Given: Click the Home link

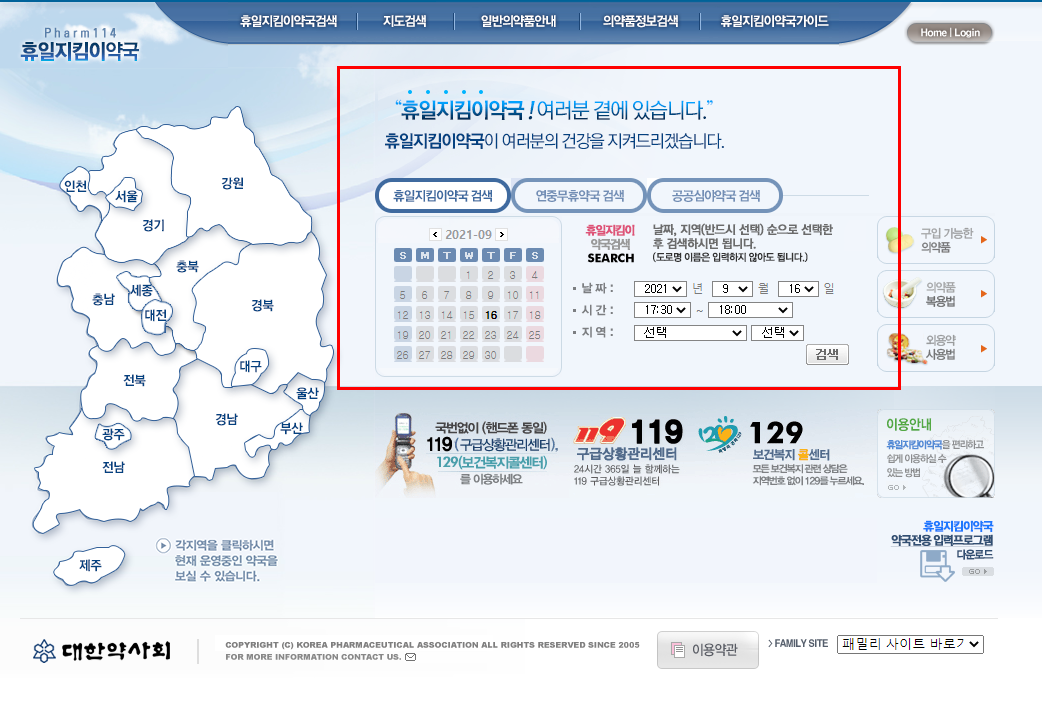Looking at the screenshot, I should [933, 33].
